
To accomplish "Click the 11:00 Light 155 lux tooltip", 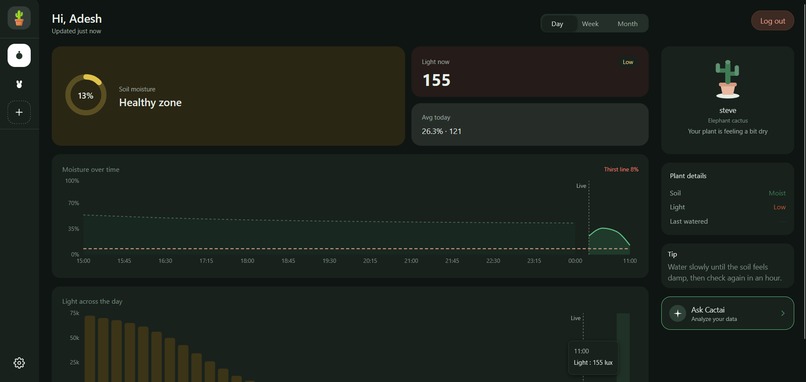I will (593, 357).
